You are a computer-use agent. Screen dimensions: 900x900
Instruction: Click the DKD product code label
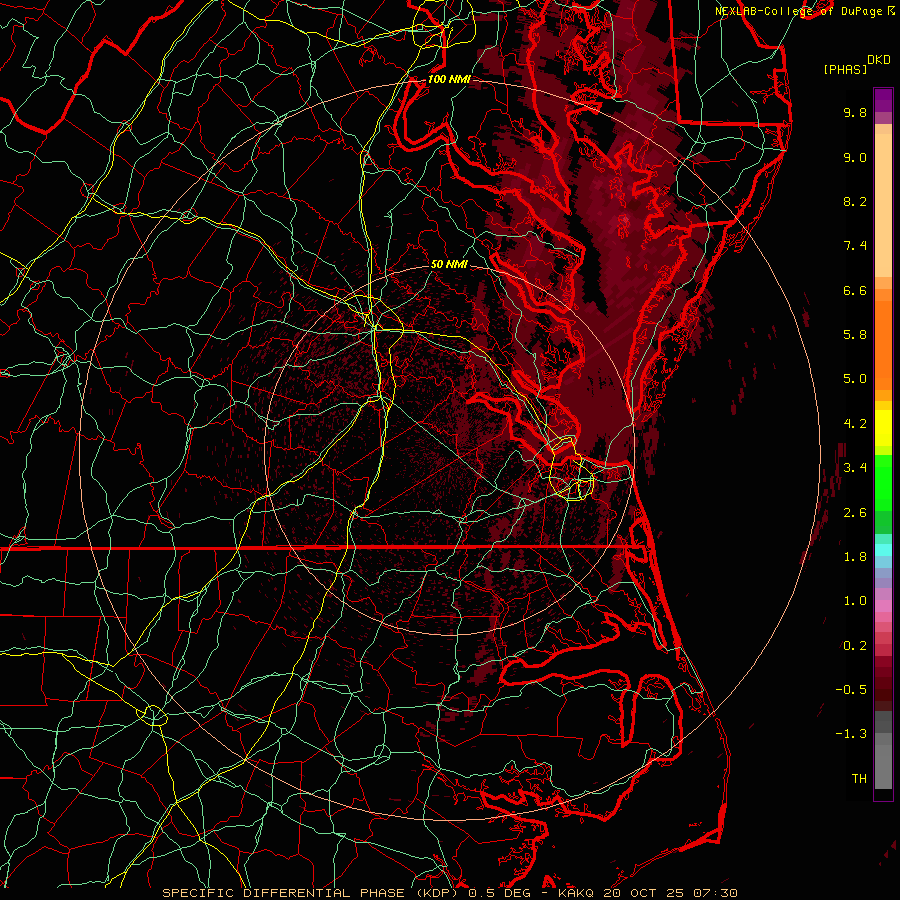pos(879,60)
